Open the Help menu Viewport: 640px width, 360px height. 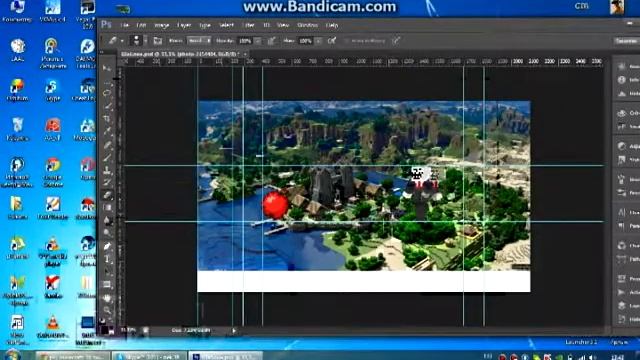click(x=332, y=25)
